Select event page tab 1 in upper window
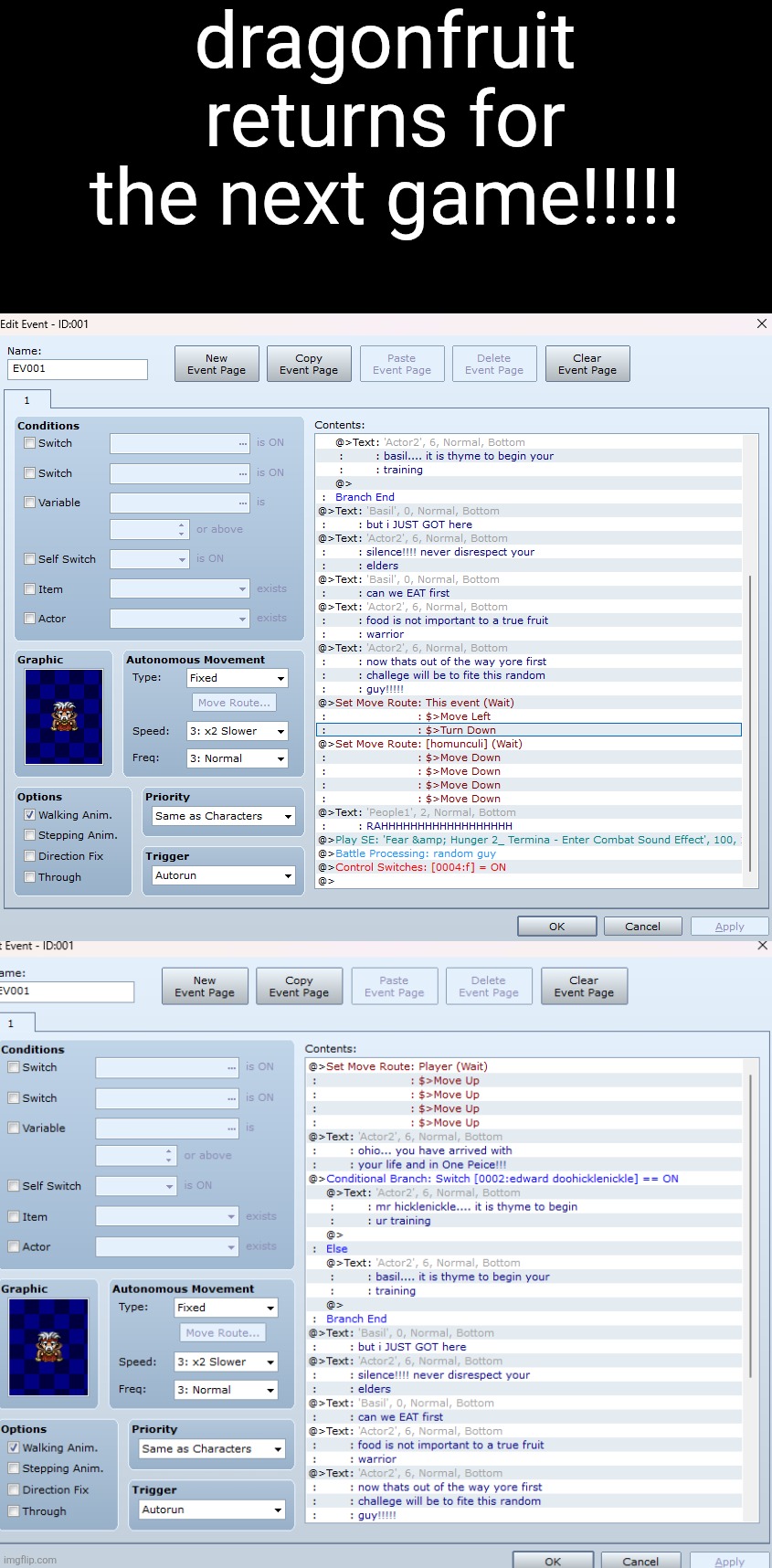Viewport: 772px width, 1568px height. pos(26,400)
